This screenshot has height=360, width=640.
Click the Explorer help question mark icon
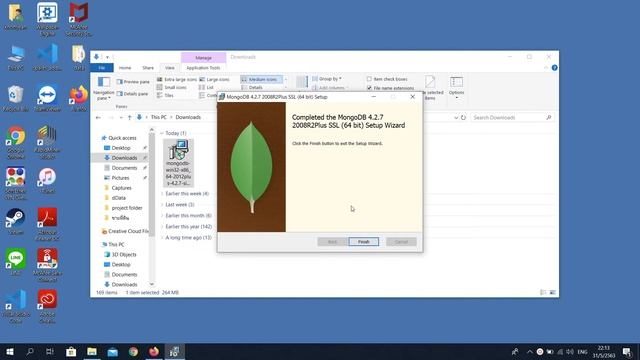[554, 68]
